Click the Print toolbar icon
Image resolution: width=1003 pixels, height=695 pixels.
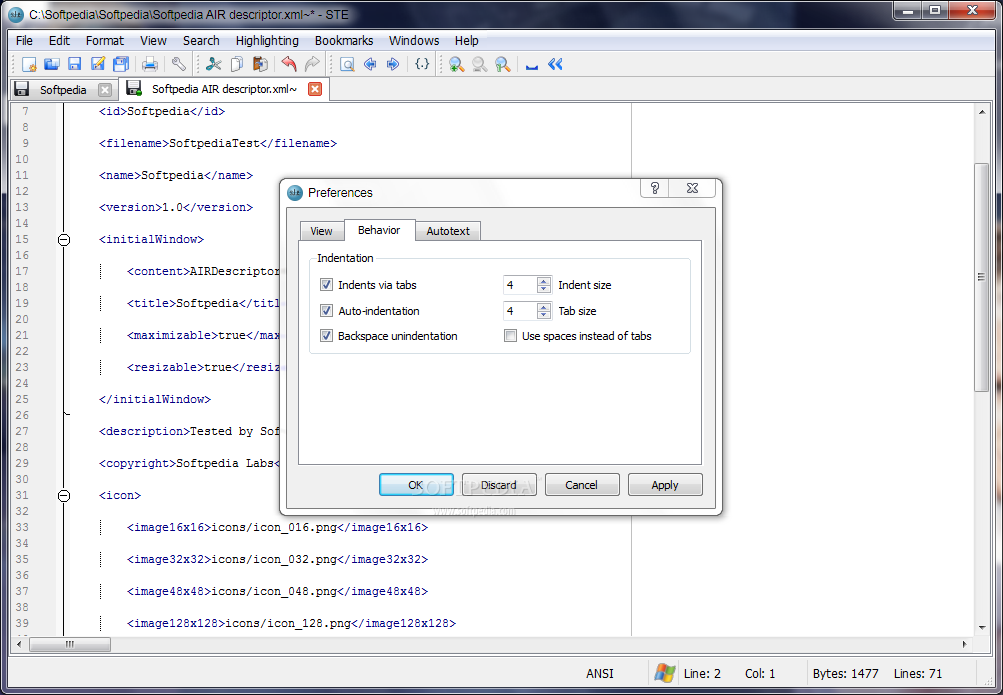[150, 64]
